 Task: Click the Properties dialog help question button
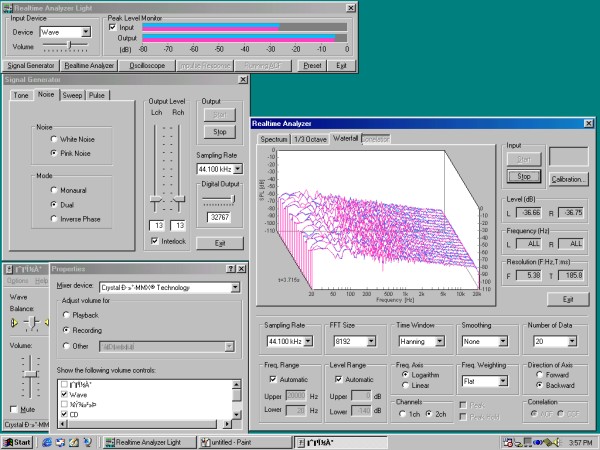pos(230,269)
